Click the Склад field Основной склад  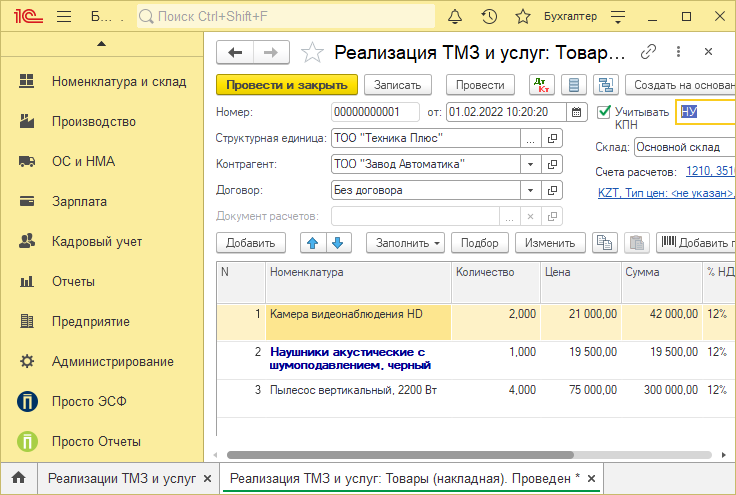tap(685, 147)
